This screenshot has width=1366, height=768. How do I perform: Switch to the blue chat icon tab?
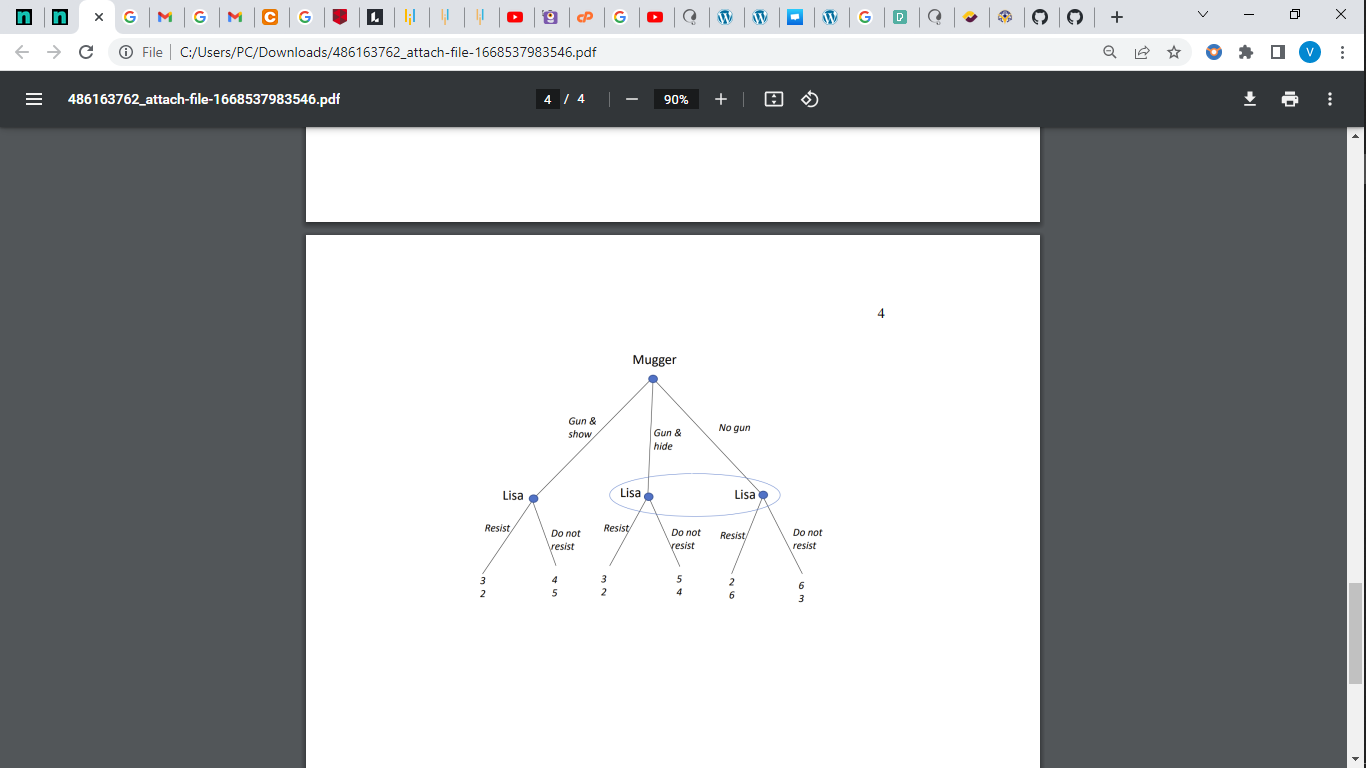click(x=795, y=17)
